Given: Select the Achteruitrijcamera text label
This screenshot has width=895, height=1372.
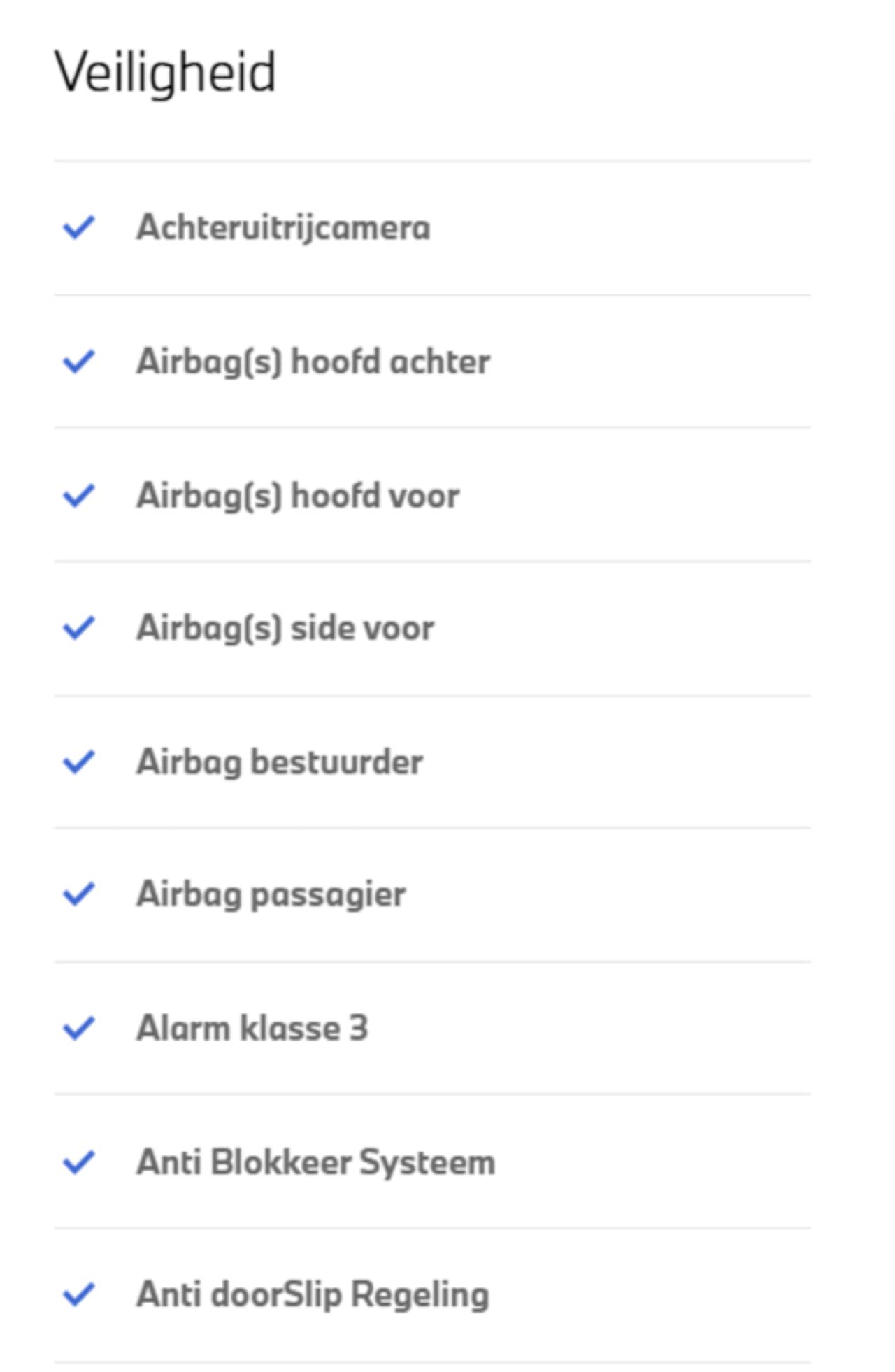Looking at the screenshot, I should [x=283, y=227].
